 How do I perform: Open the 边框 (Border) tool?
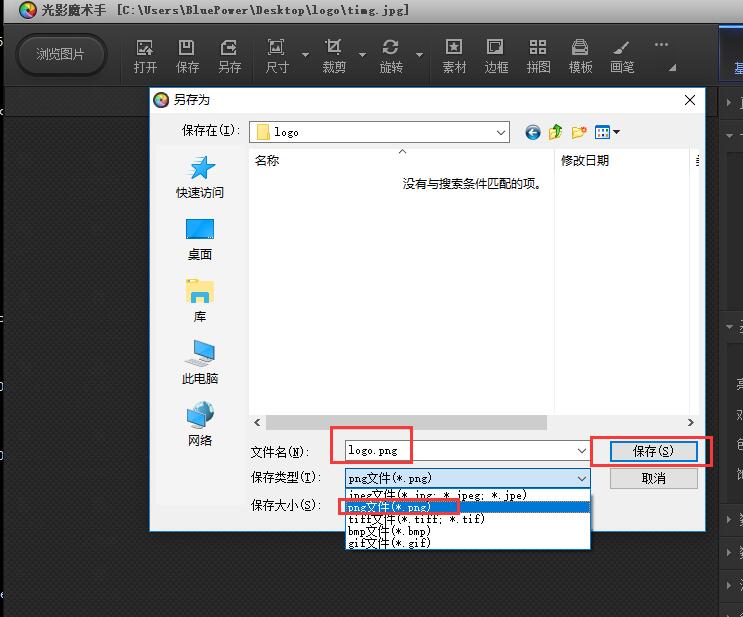click(496, 56)
